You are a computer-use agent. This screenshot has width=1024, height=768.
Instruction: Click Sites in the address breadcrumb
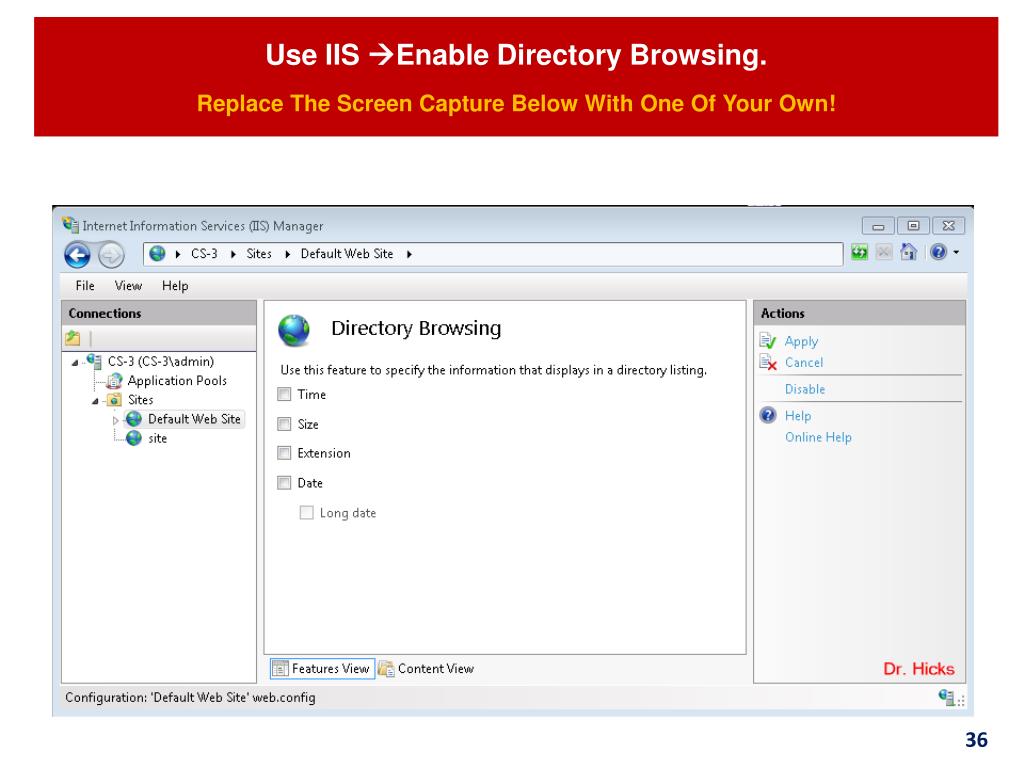pos(259,253)
